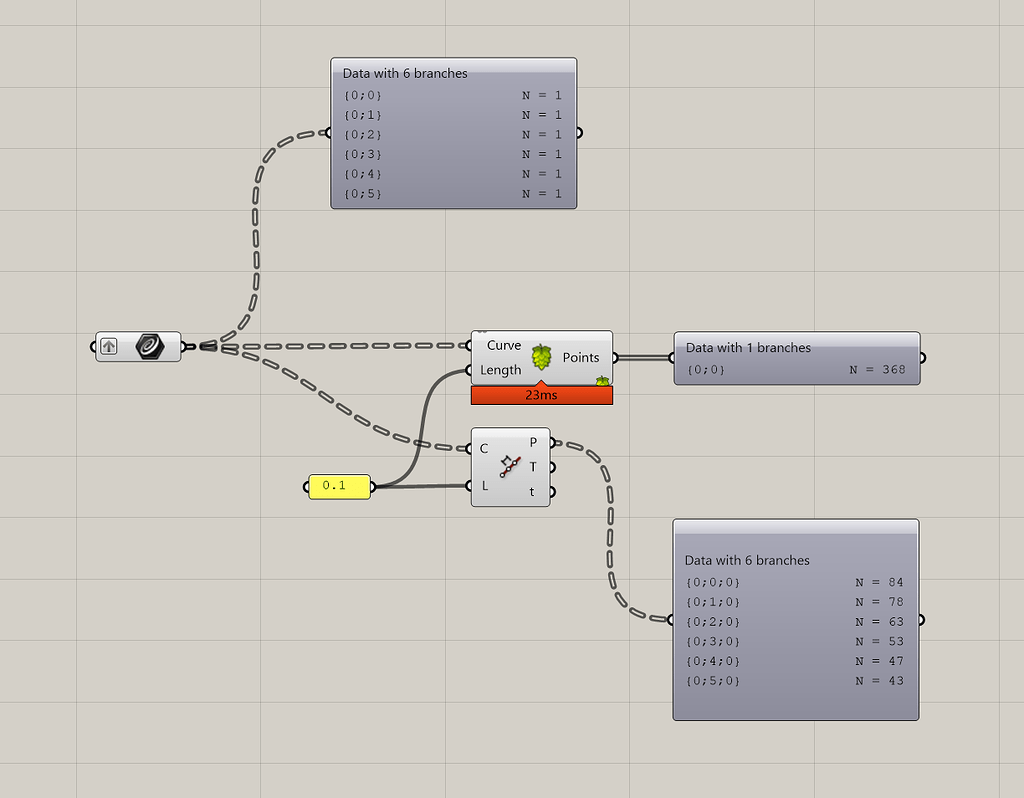
Task: Click branch {0;3;0} with N = 53
Action: click(x=795, y=641)
